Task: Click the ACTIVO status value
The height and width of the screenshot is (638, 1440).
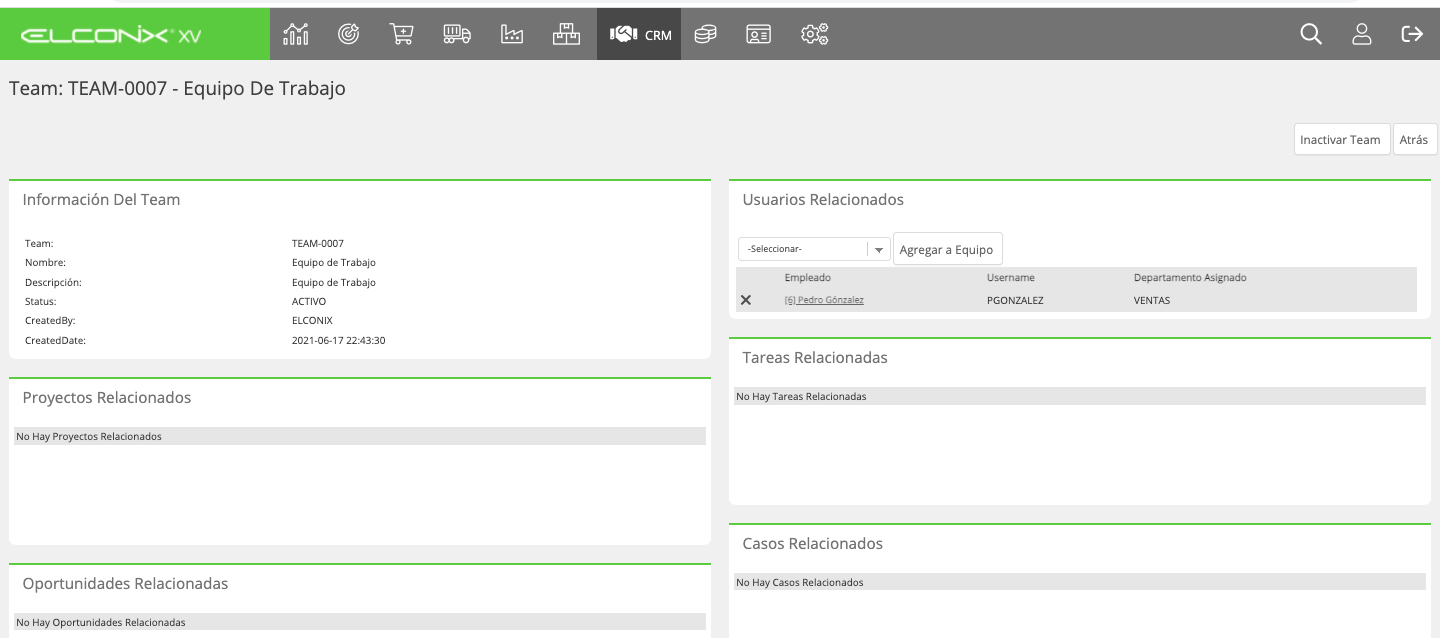Action: (x=309, y=301)
